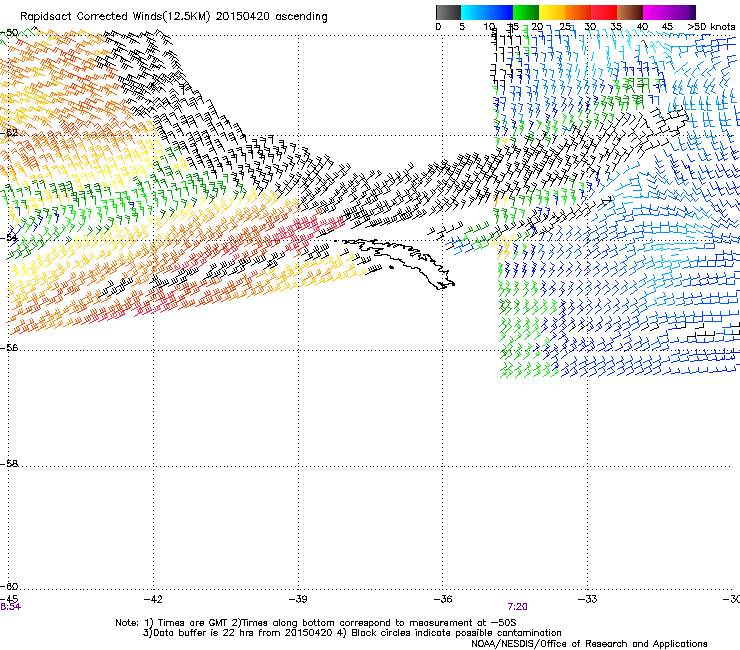Click the "25" knots legend label
Image resolution: width=740 pixels, height=650 pixels.
coord(565,27)
